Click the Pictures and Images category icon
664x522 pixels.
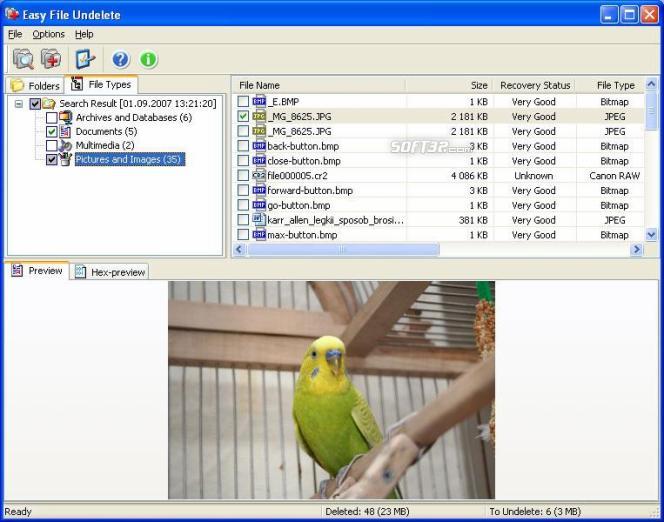(x=65, y=159)
